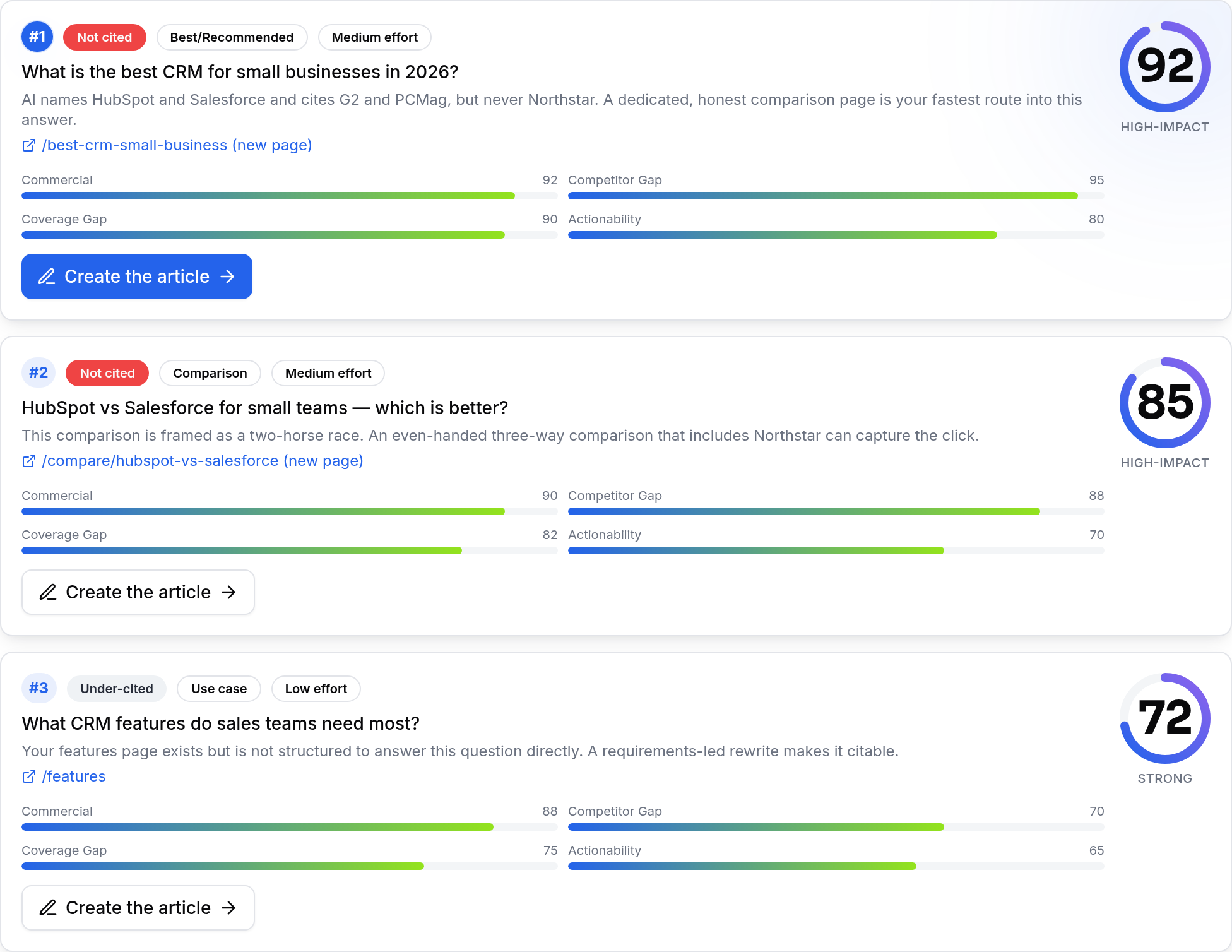Select the Best/Recommended tag
The image size is (1232, 952).
coord(232,37)
